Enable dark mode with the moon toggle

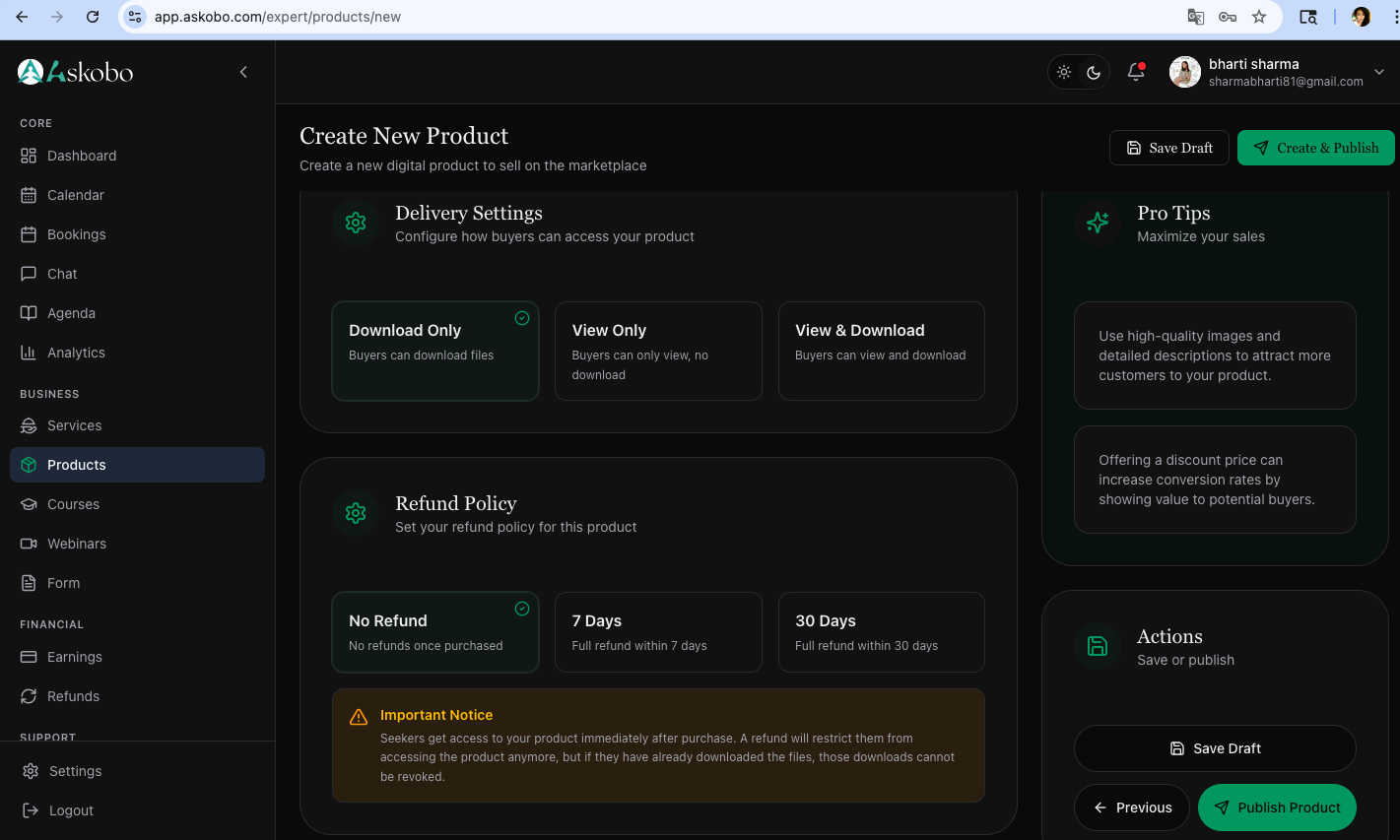tap(1094, 71)
